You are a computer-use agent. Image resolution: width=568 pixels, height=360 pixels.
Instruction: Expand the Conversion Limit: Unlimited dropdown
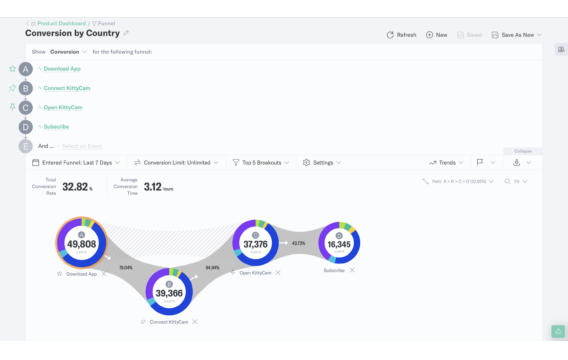click(x=176, y=163)
